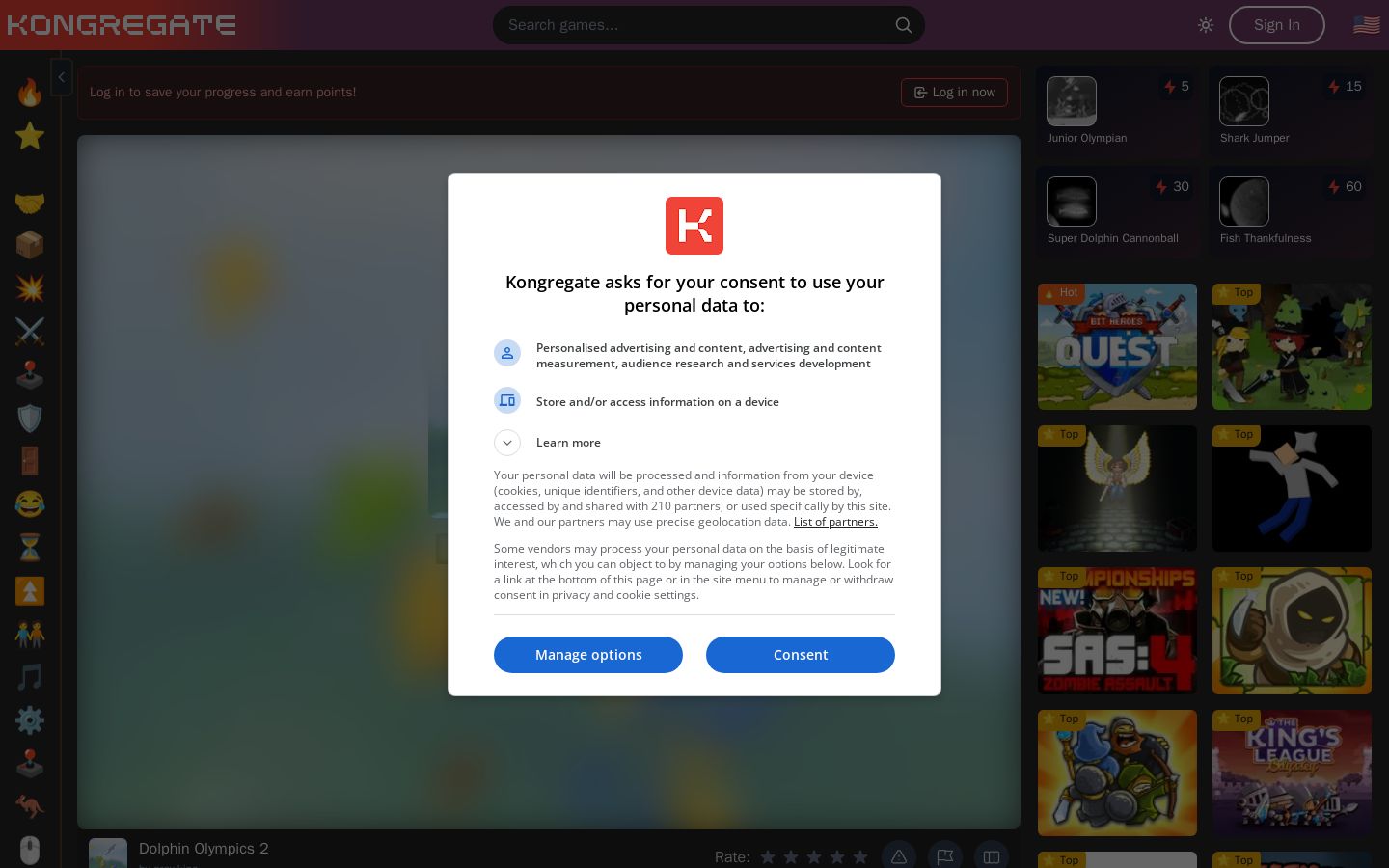Collapse the left sidebar with chevron
This screenshot has height=868, width=1389.
pos(61,77)
